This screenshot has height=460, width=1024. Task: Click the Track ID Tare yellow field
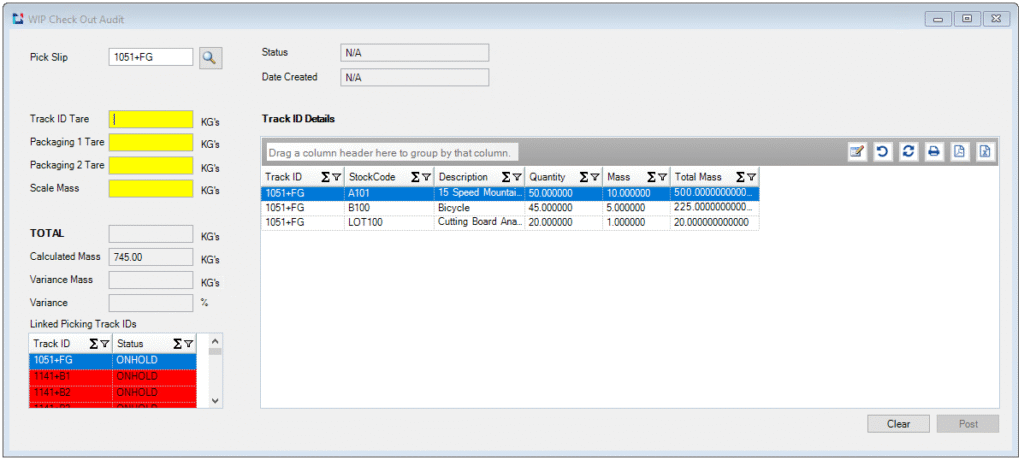[151, 120]
